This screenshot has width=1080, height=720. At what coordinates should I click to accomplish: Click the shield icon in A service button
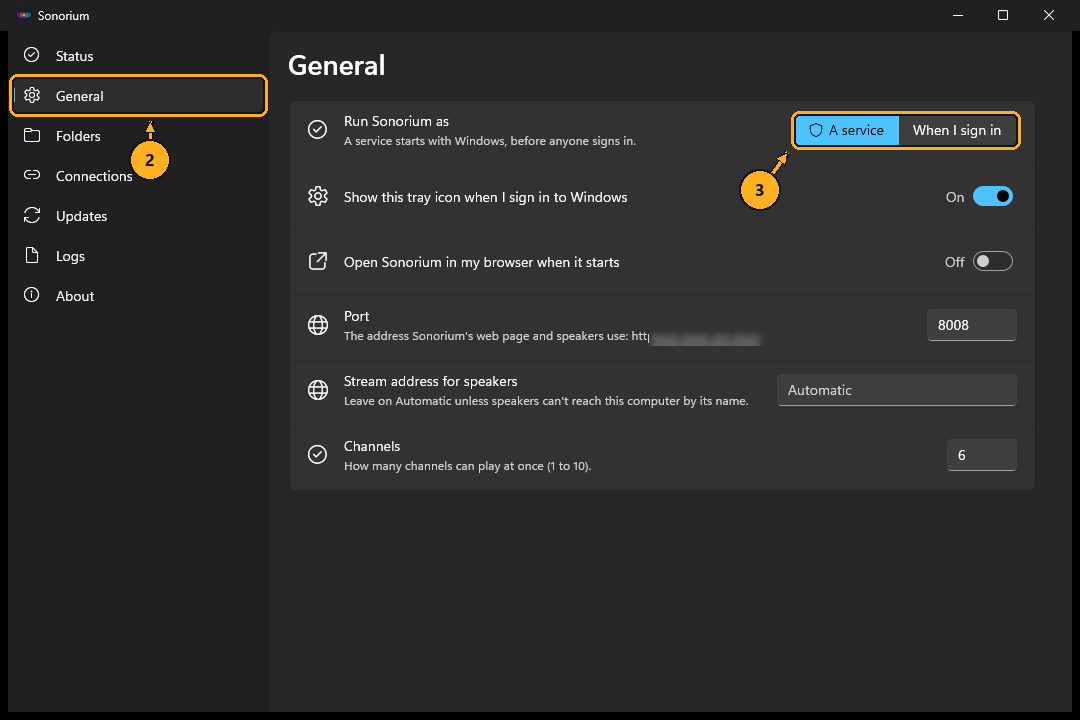[816, 130]
